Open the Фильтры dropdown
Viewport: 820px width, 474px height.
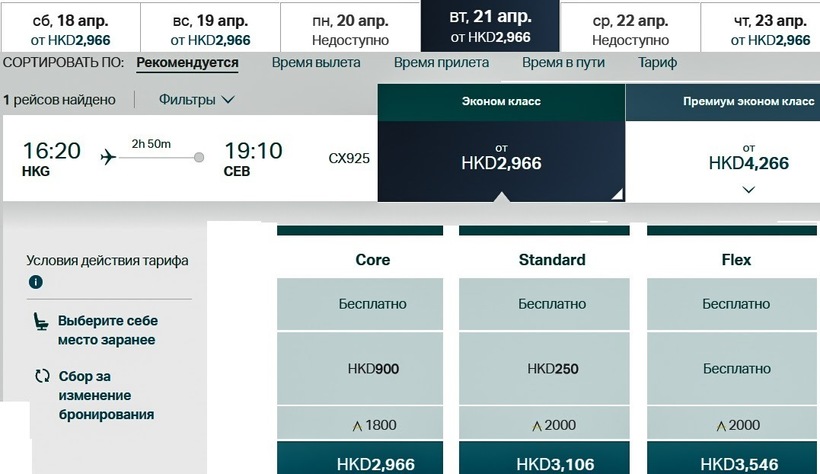[196, 100]
